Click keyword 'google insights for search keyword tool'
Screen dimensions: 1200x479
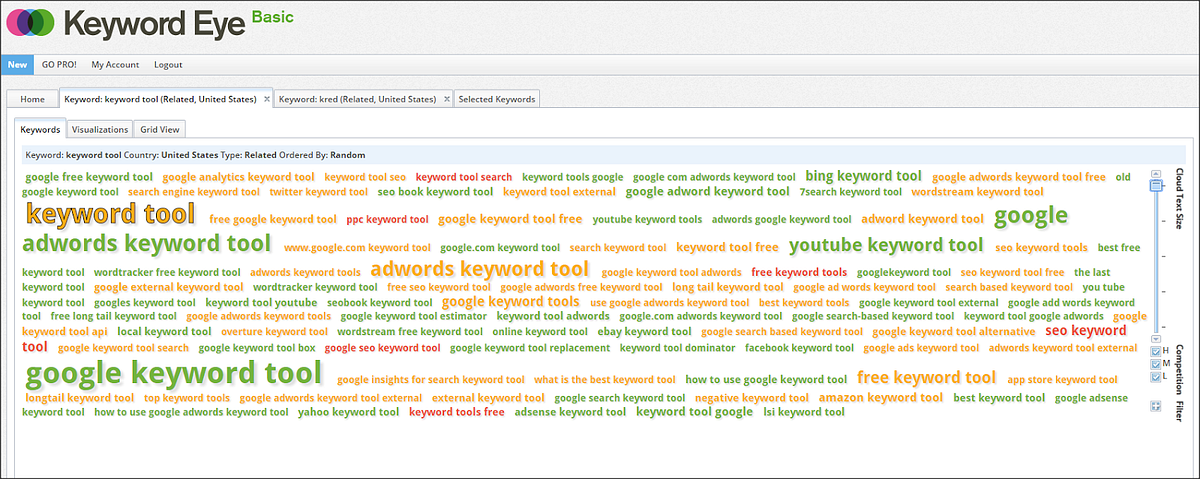point(431,380)
